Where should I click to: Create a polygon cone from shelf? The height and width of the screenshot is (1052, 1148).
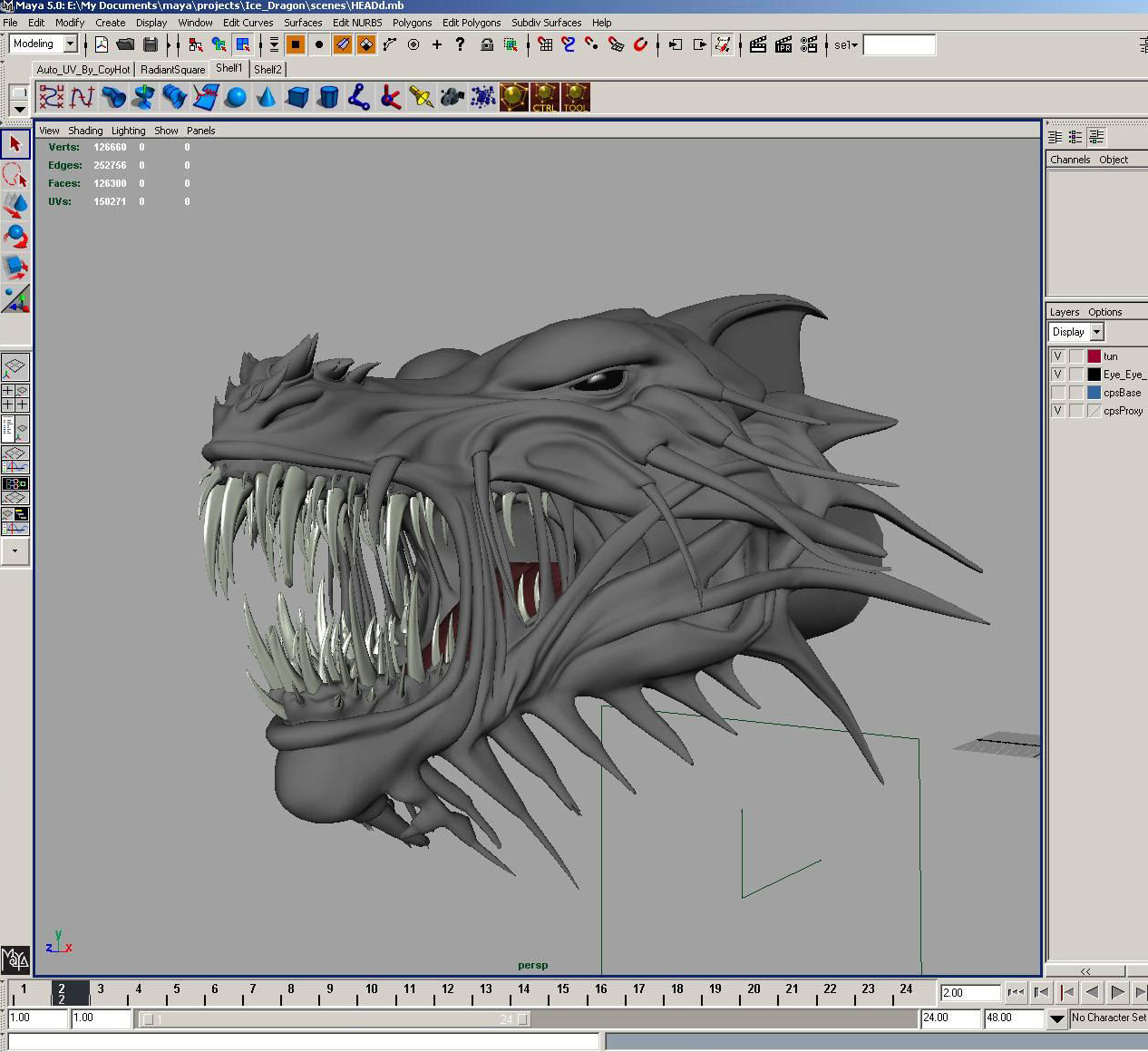(267, 97)
